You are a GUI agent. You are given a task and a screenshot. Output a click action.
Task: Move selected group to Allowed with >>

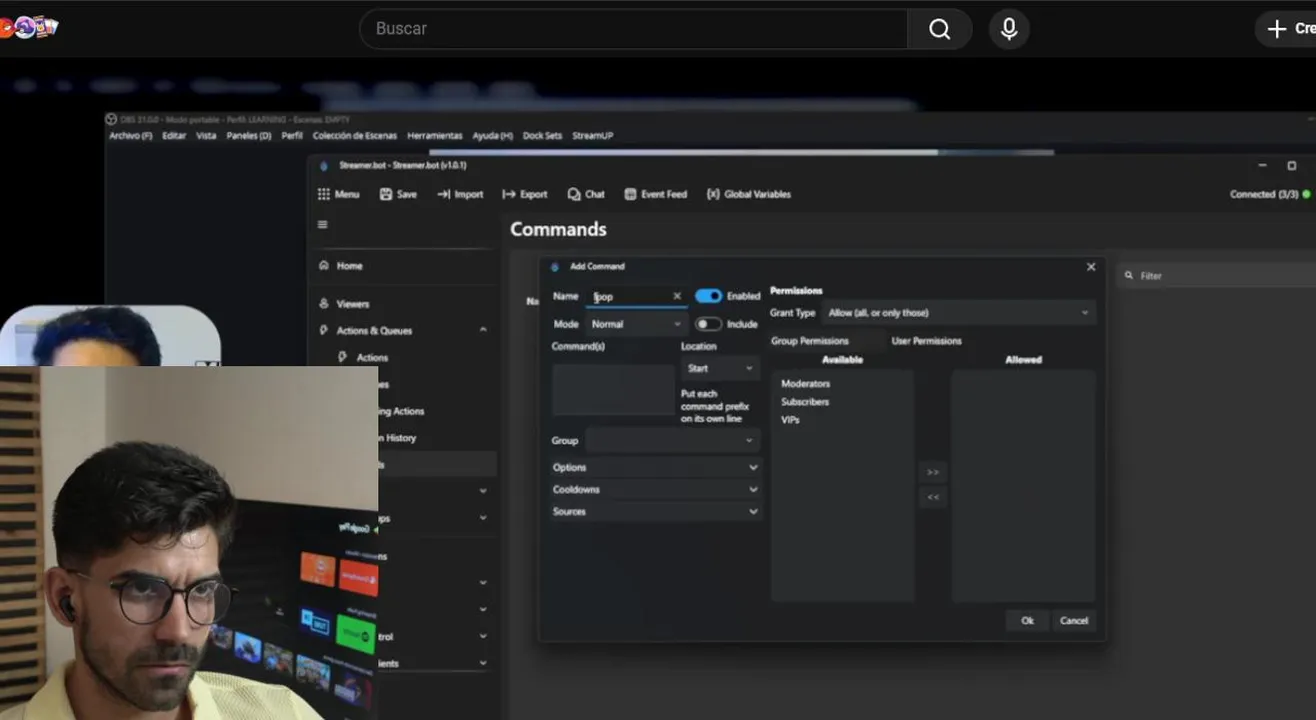click(x=933, y=472)
